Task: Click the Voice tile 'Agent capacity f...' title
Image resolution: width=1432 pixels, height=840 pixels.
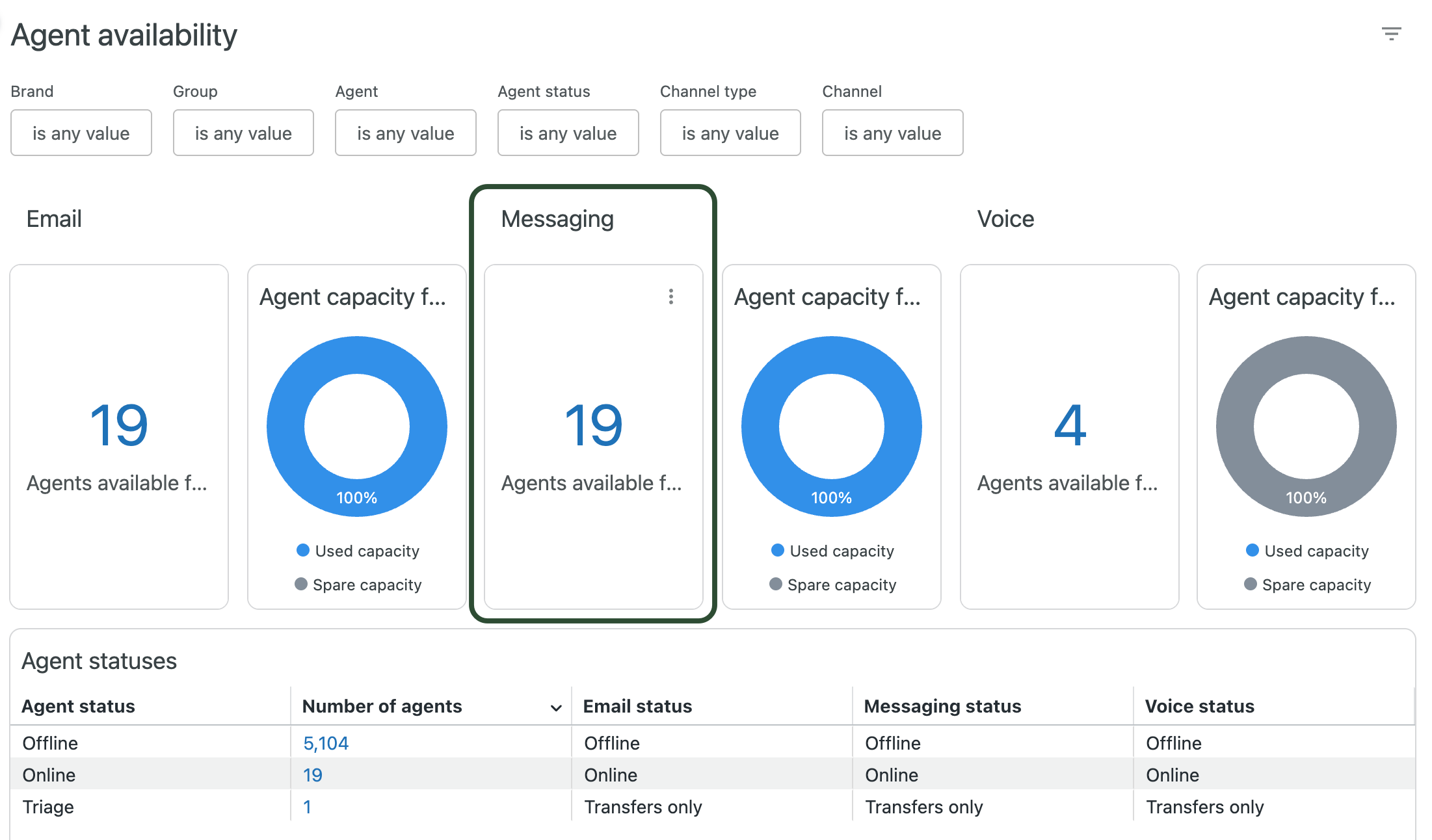Action: [1302, 296]
